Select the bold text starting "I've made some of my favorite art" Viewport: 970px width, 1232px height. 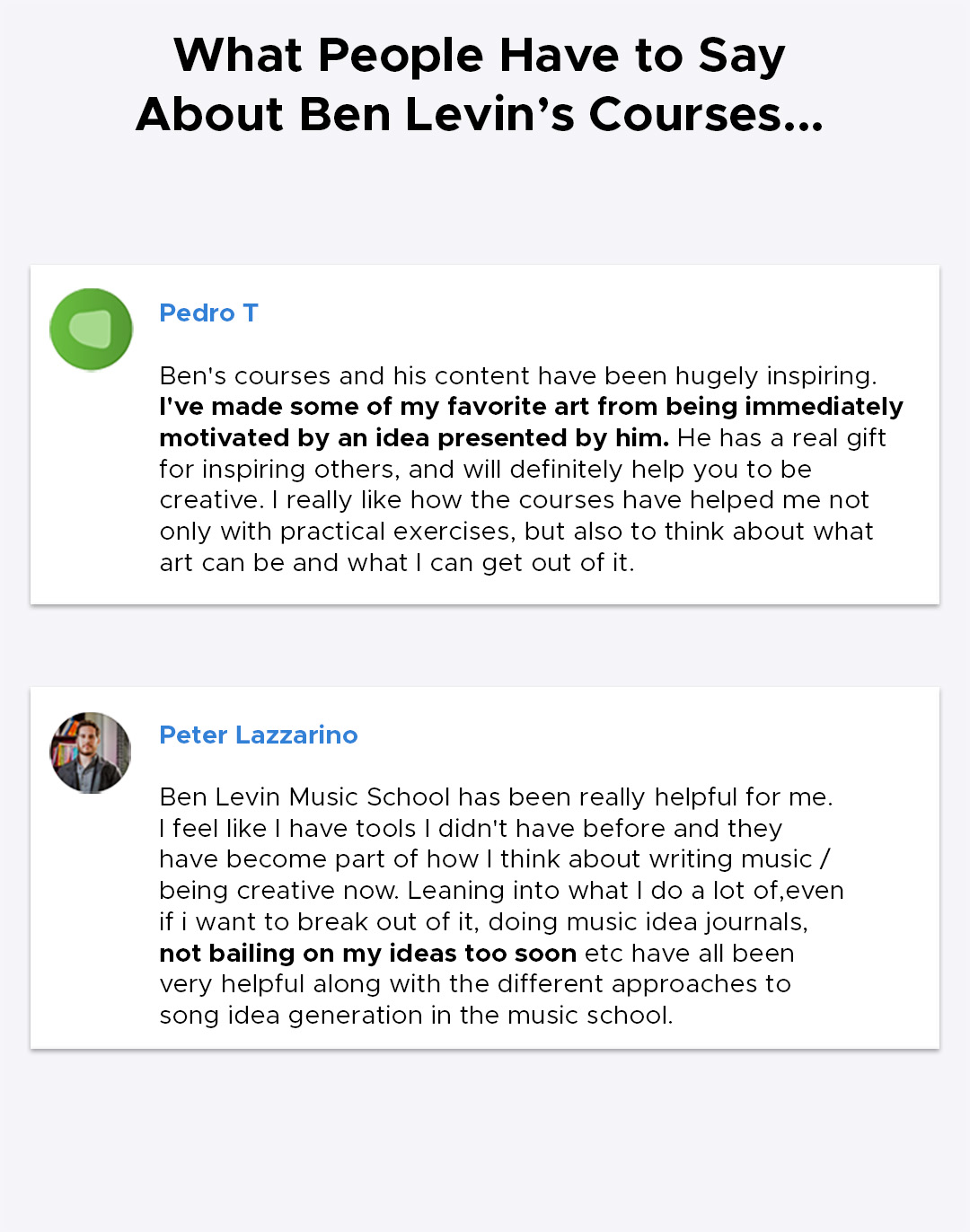(531, 422)
